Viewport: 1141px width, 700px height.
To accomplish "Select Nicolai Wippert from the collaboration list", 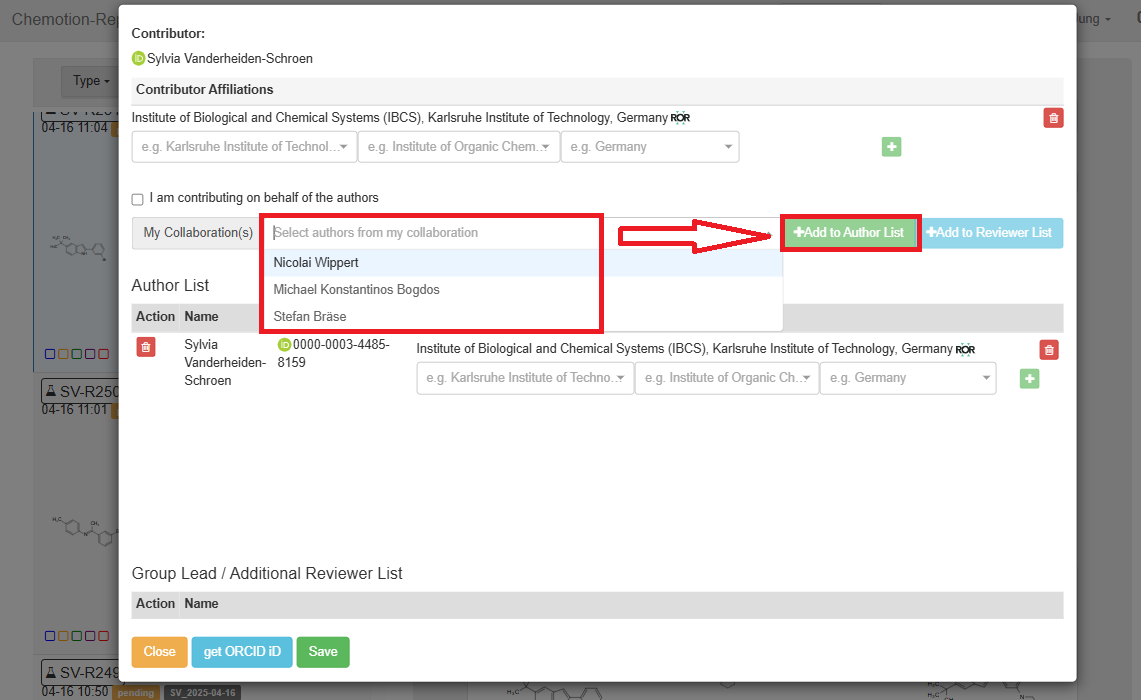I will click(x=316, y=263).
